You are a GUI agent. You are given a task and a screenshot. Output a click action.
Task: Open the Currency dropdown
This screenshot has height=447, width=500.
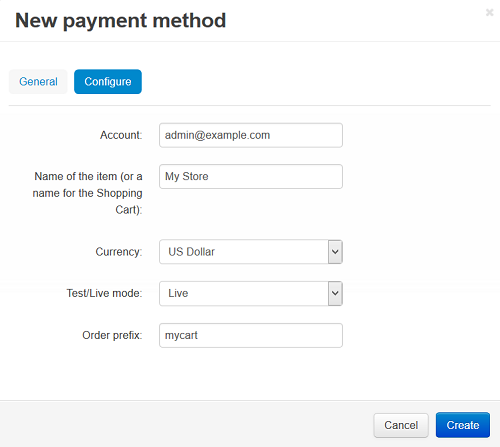[251, 252]
